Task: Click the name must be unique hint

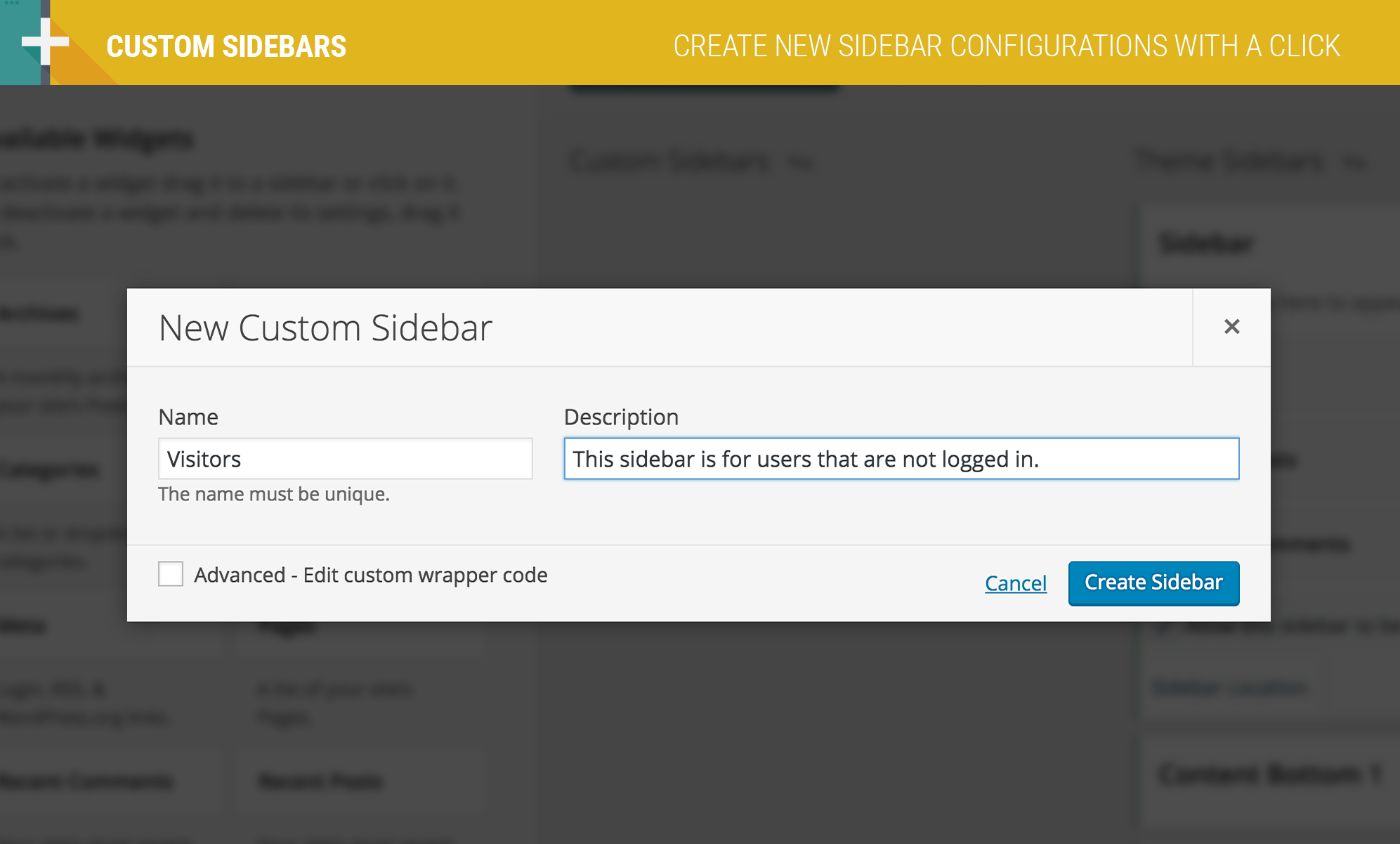Action: pyautogui.click(x=274, y=494)
